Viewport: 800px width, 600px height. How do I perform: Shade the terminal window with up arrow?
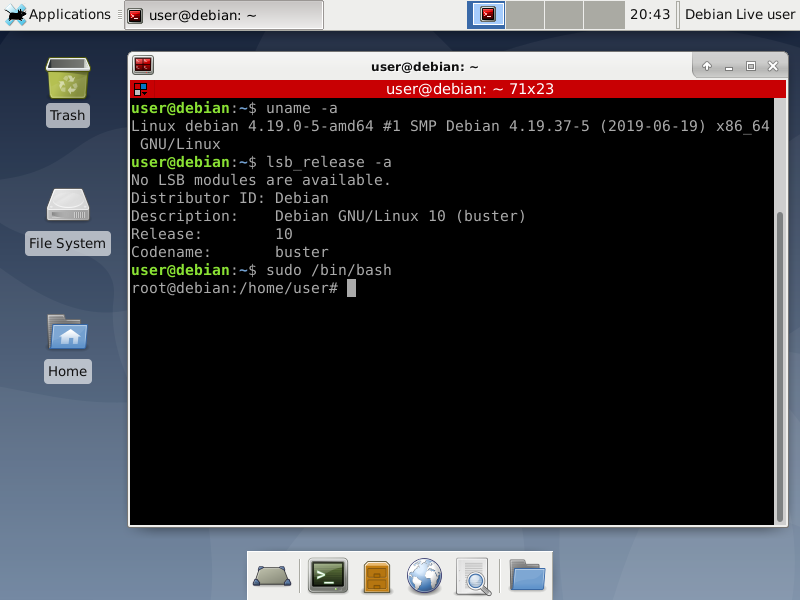tap(707, 66)
